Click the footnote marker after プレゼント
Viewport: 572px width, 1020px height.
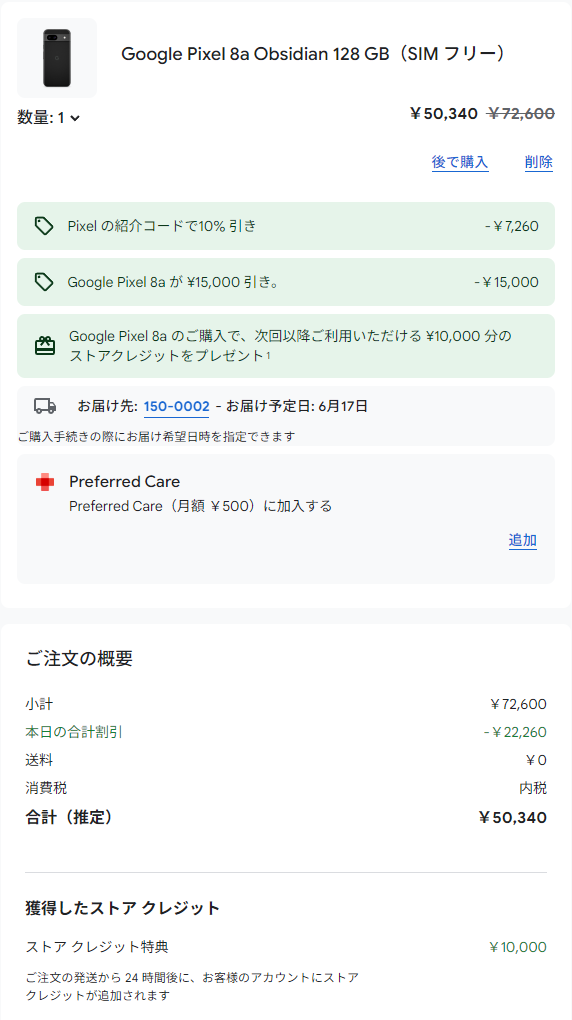pyautogui.click(x=268, y=355)
